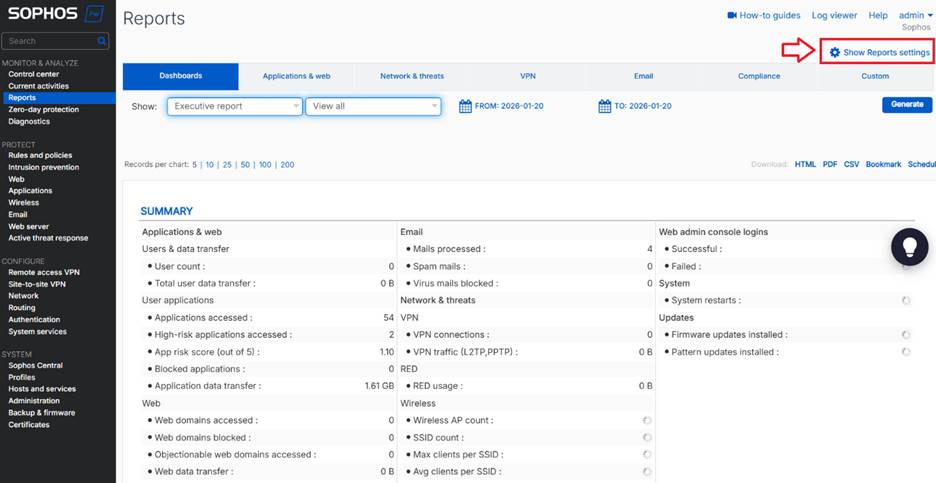Switch to the Network & threats tab
Viewport: 936px width, 483px height.
pyautogui.click(x=412, y=76)
